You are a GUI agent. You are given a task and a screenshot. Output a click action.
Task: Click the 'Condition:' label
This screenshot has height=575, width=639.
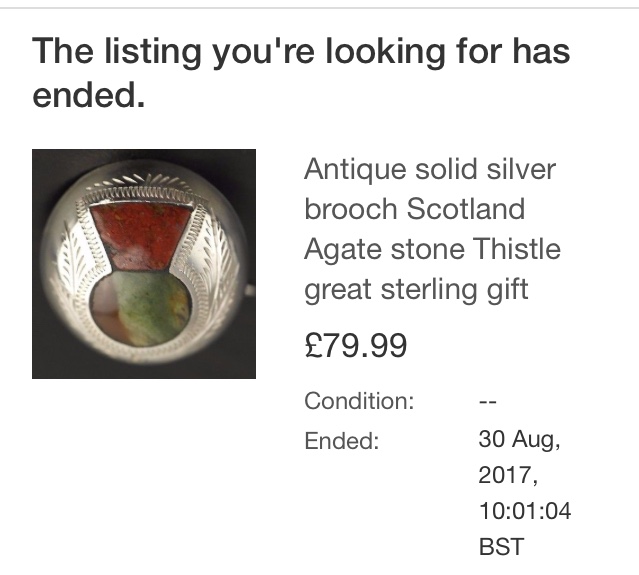[x=359, y=401]
